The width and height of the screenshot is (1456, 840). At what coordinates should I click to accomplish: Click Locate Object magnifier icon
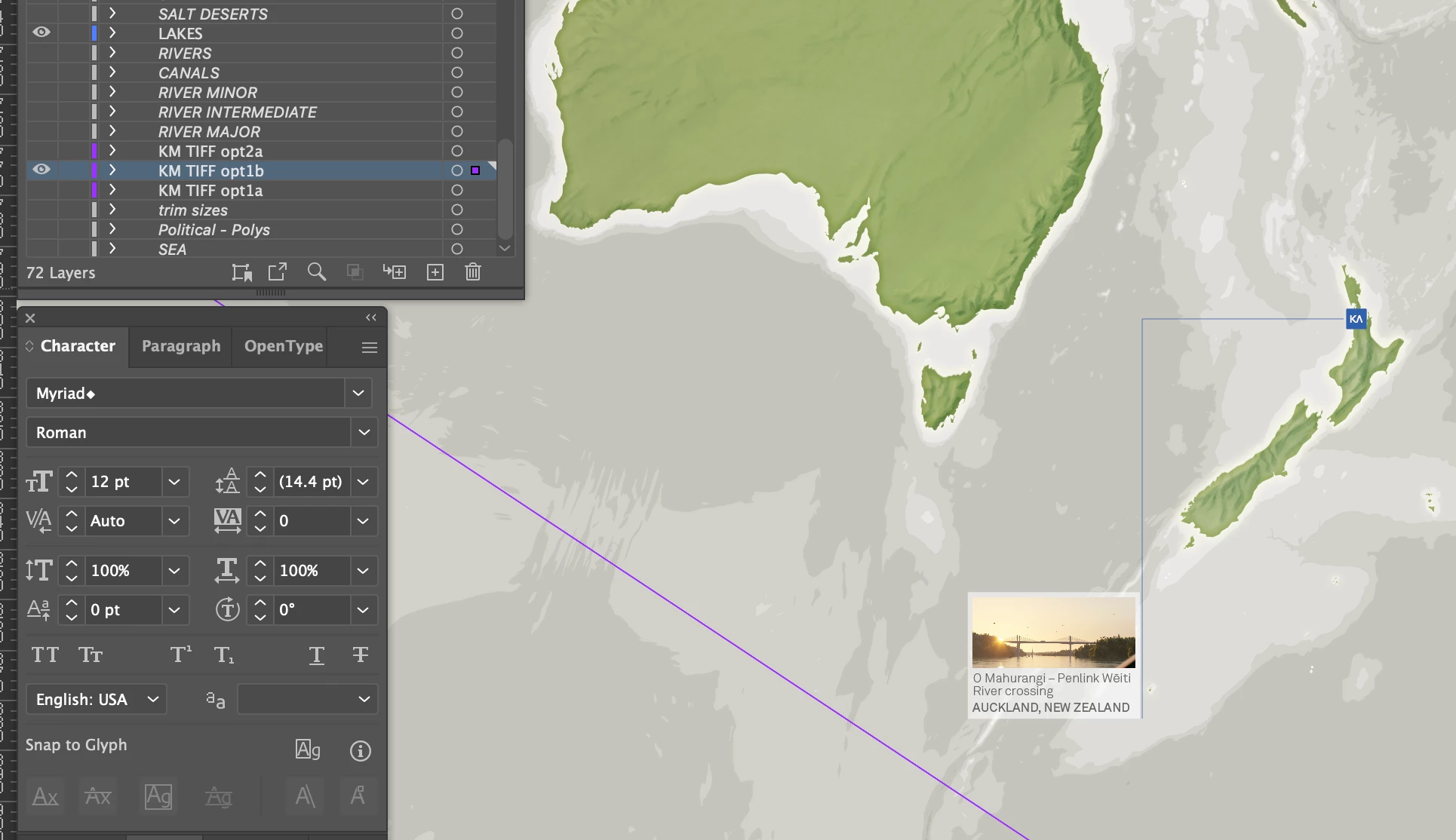317,272
